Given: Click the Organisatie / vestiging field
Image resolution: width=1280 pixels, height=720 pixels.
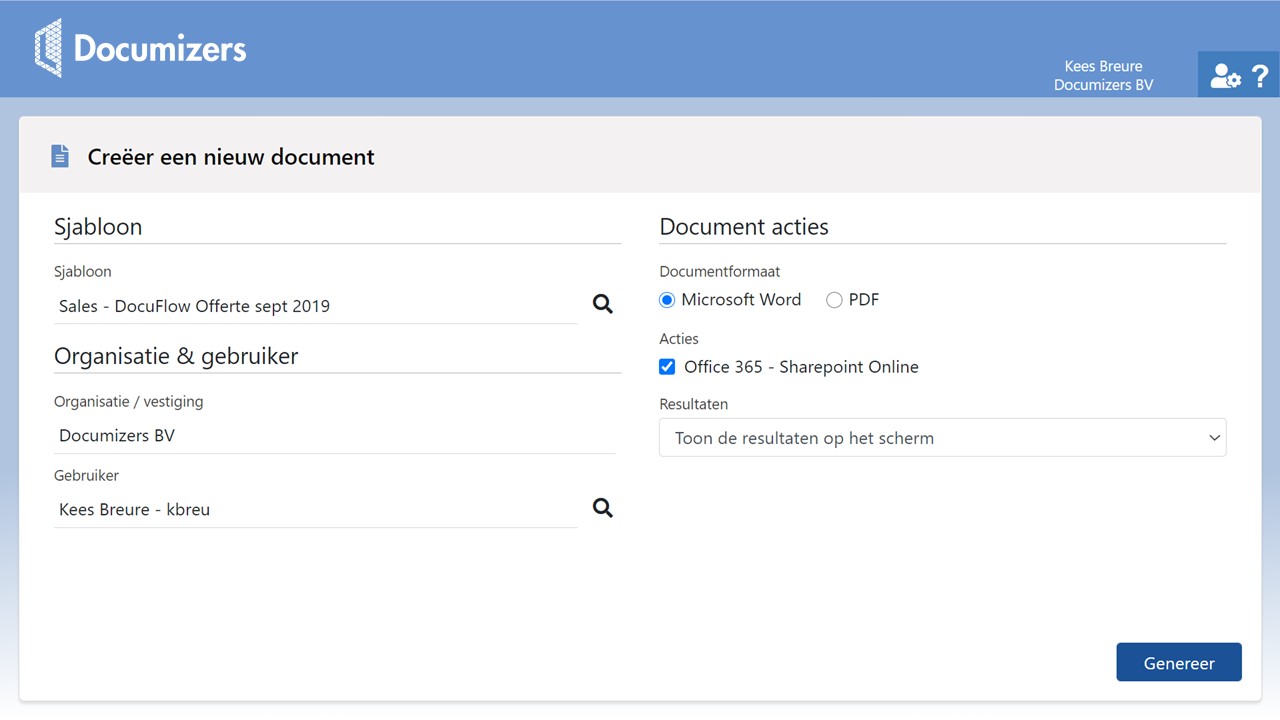Looking at the screenshot, I should (x=334, y=436).
